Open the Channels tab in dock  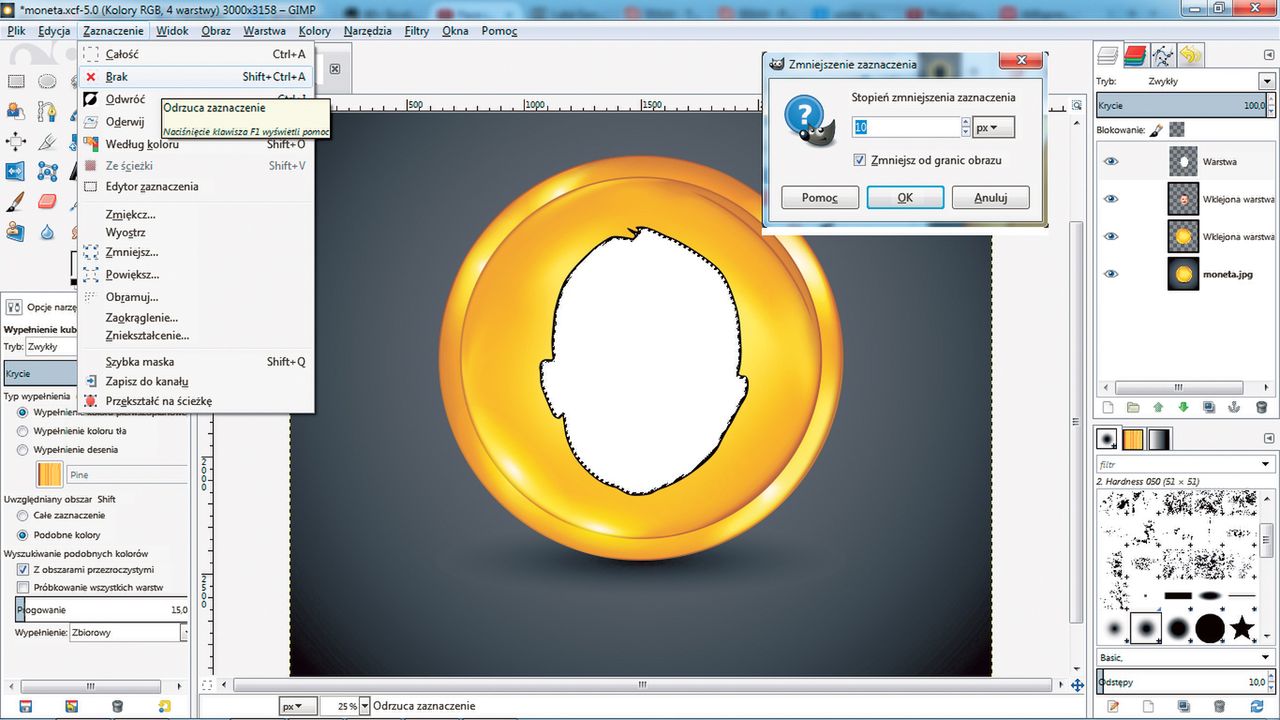point(1135,55)
